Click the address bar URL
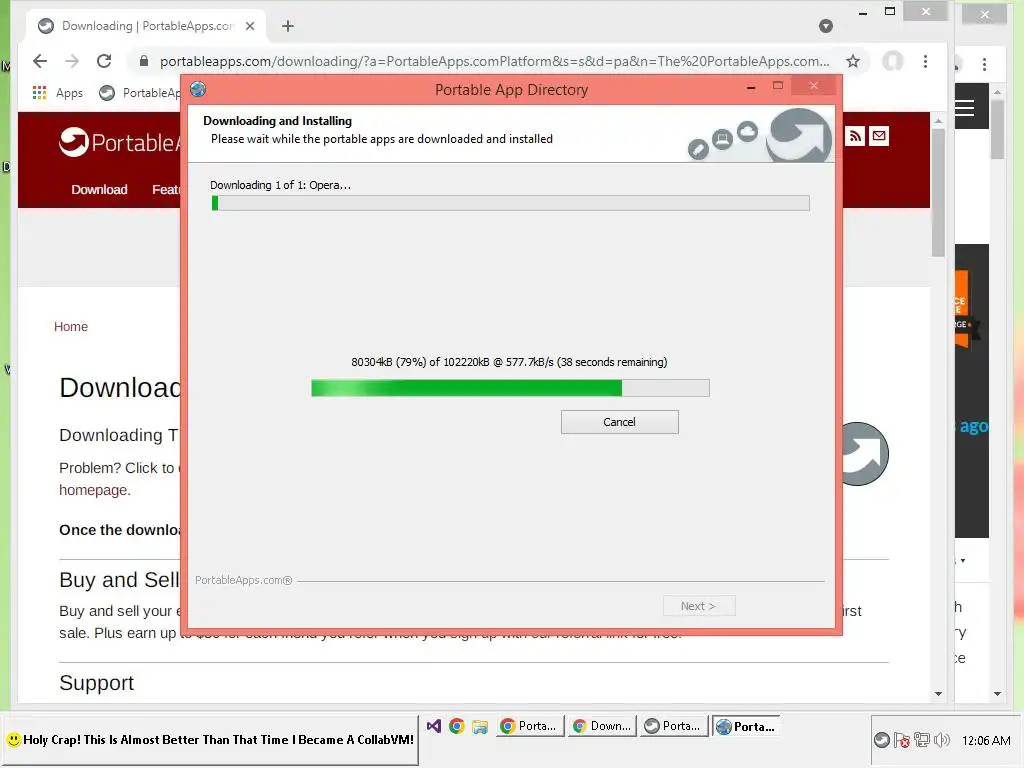Viewport: 1024px width, 768px height. tap(494, 61)
